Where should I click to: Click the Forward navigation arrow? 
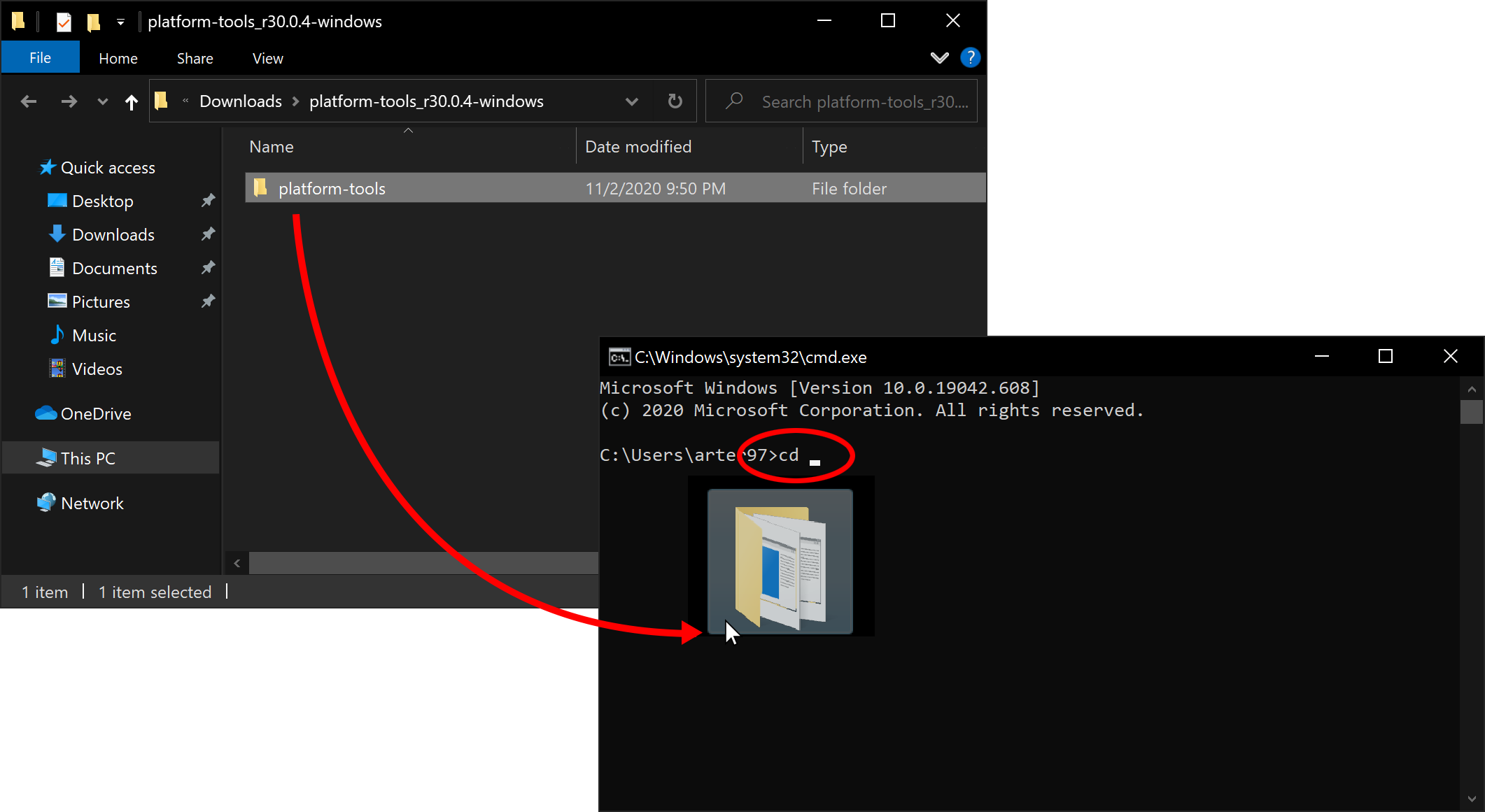point(69,102)
